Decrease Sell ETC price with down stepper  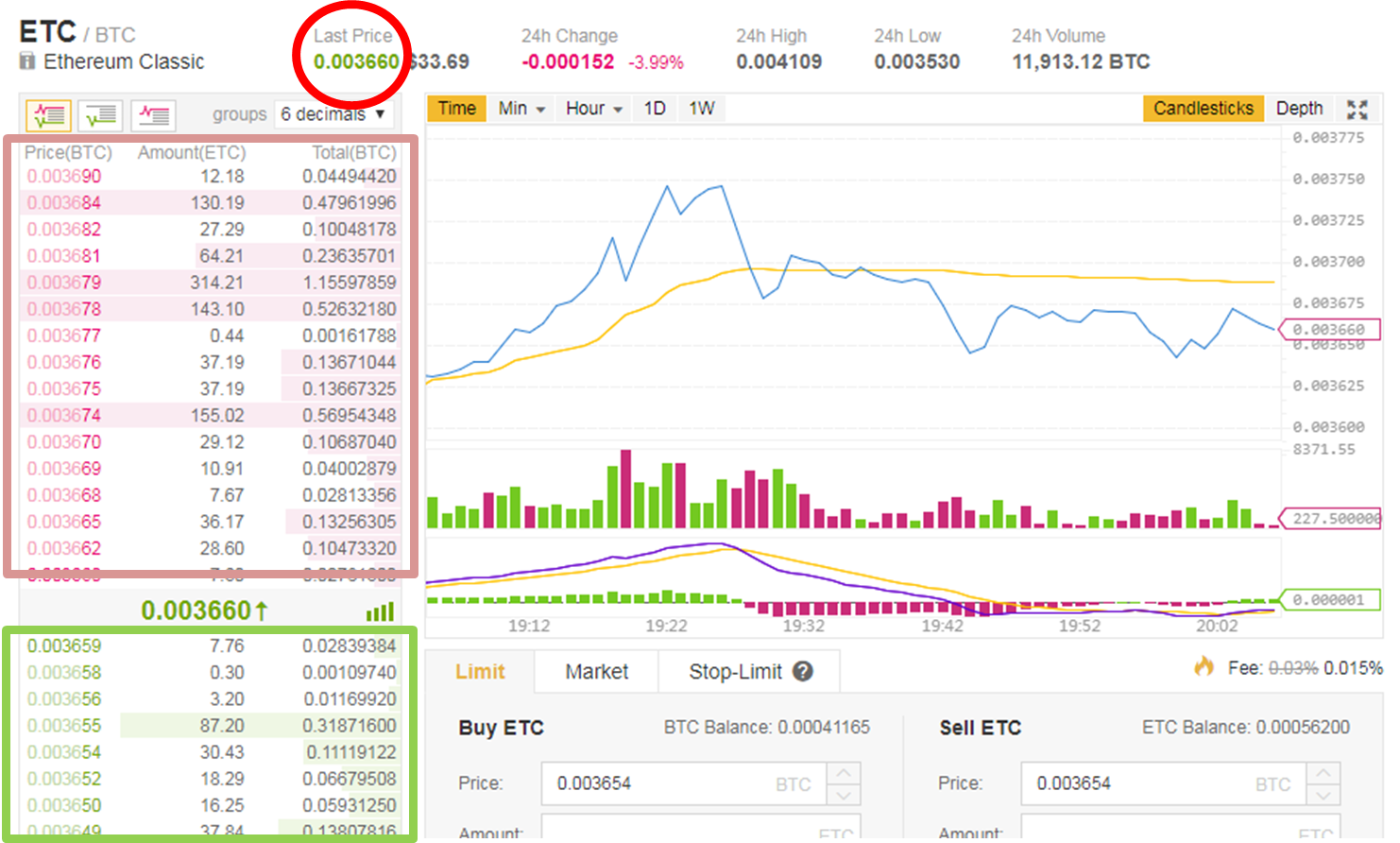coord(1323,795)
